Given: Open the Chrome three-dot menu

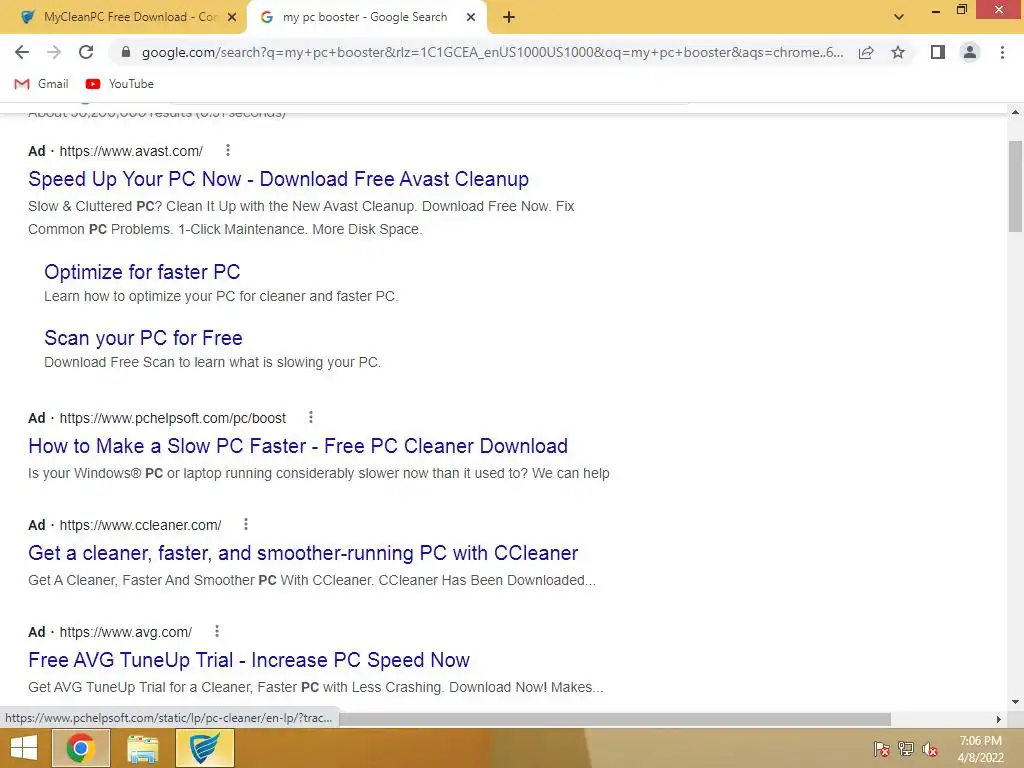Looking at the screenshot, I should pos(1002,52).
